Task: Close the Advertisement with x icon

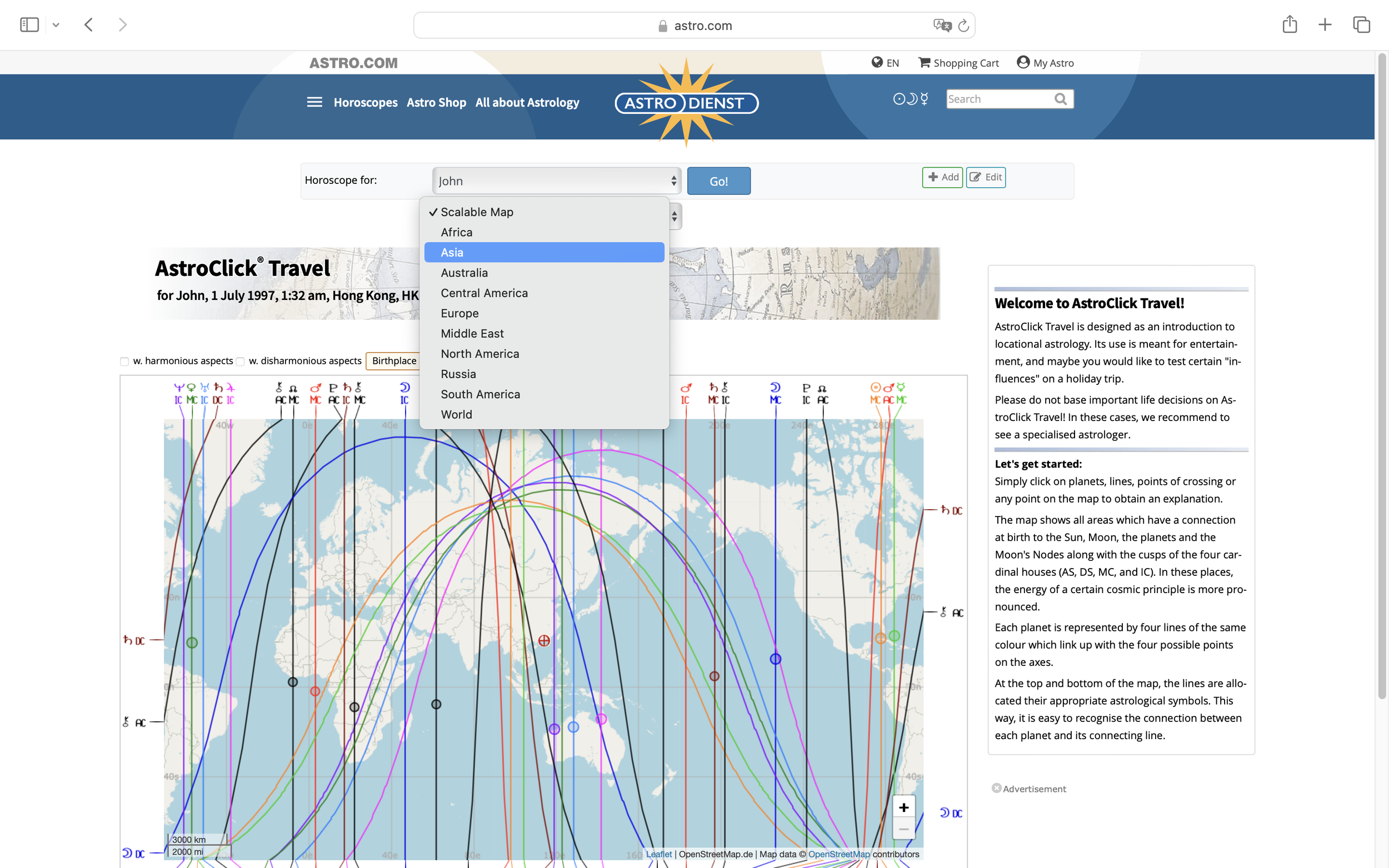Action: [x=996, y=788]
